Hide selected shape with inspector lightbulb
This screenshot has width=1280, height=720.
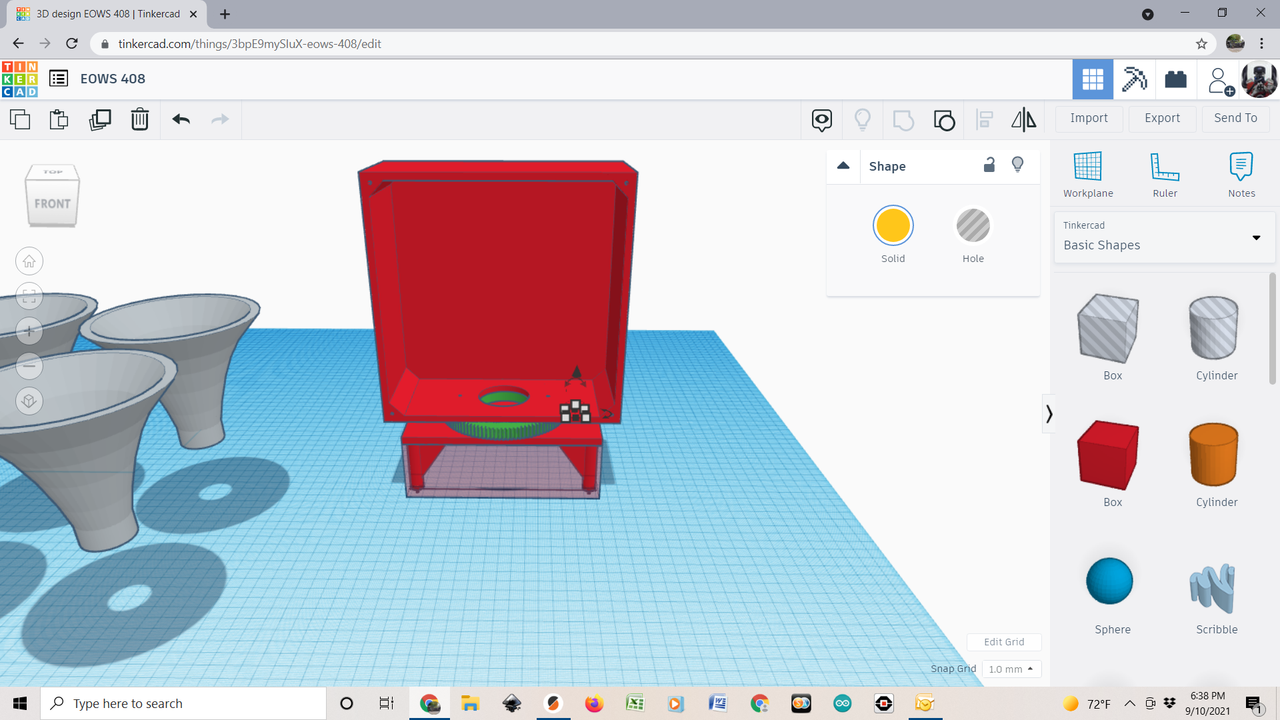click(1018, 165)
